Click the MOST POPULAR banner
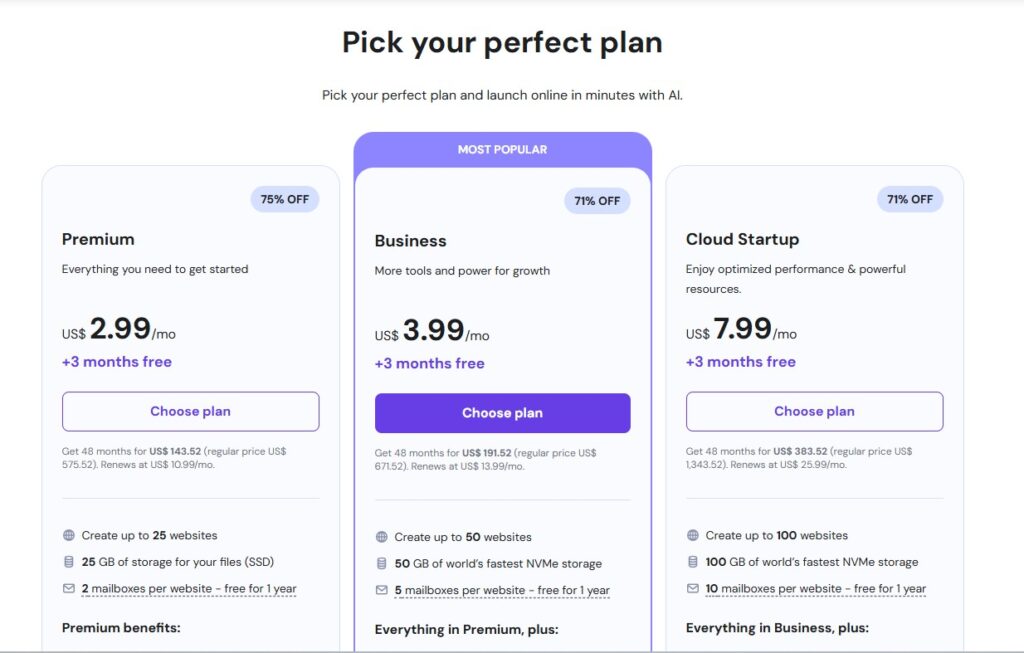 (502, 150)
